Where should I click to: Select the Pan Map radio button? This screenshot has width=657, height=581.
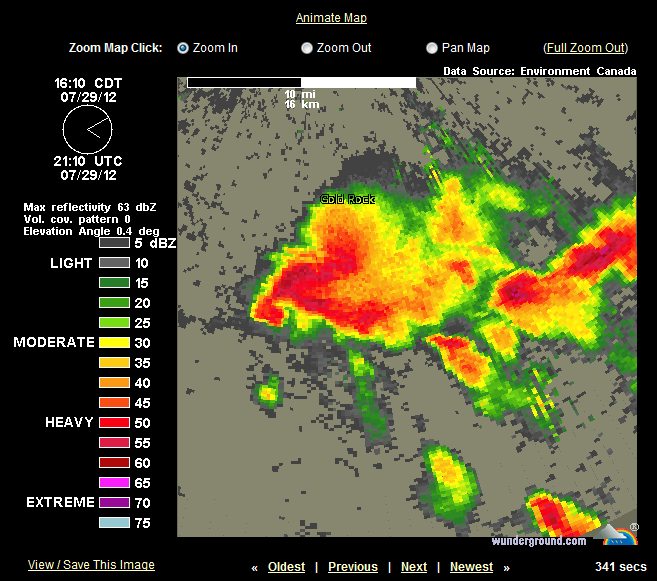[432, 48]
